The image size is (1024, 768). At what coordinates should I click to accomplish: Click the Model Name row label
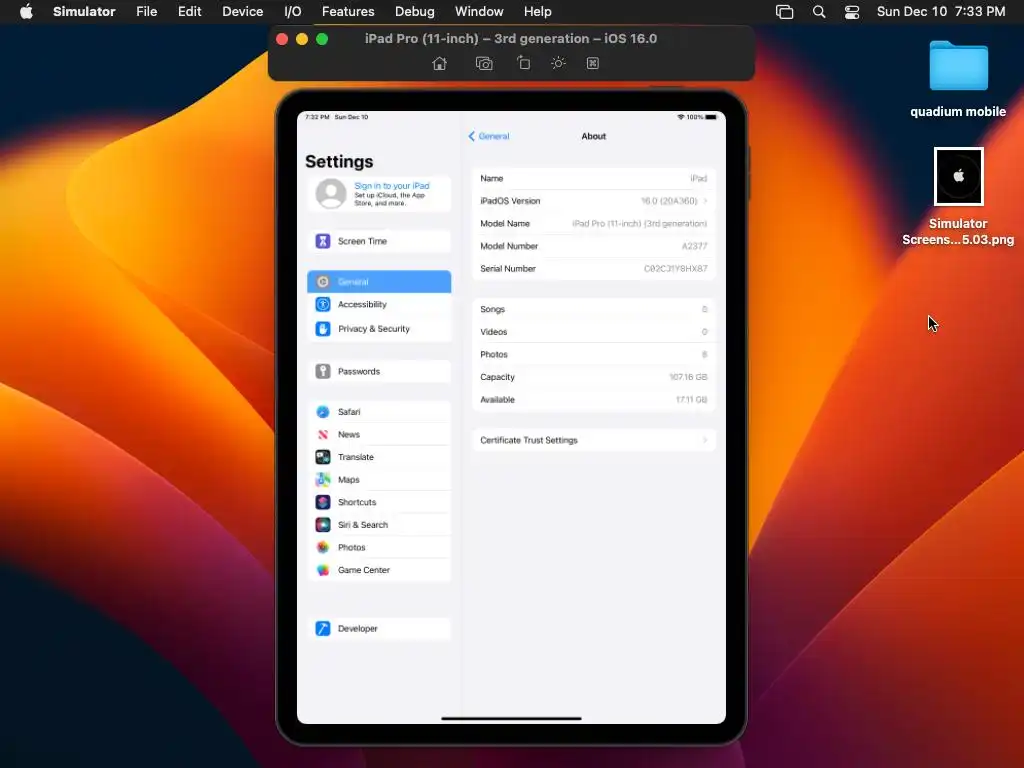coord(505,223)
